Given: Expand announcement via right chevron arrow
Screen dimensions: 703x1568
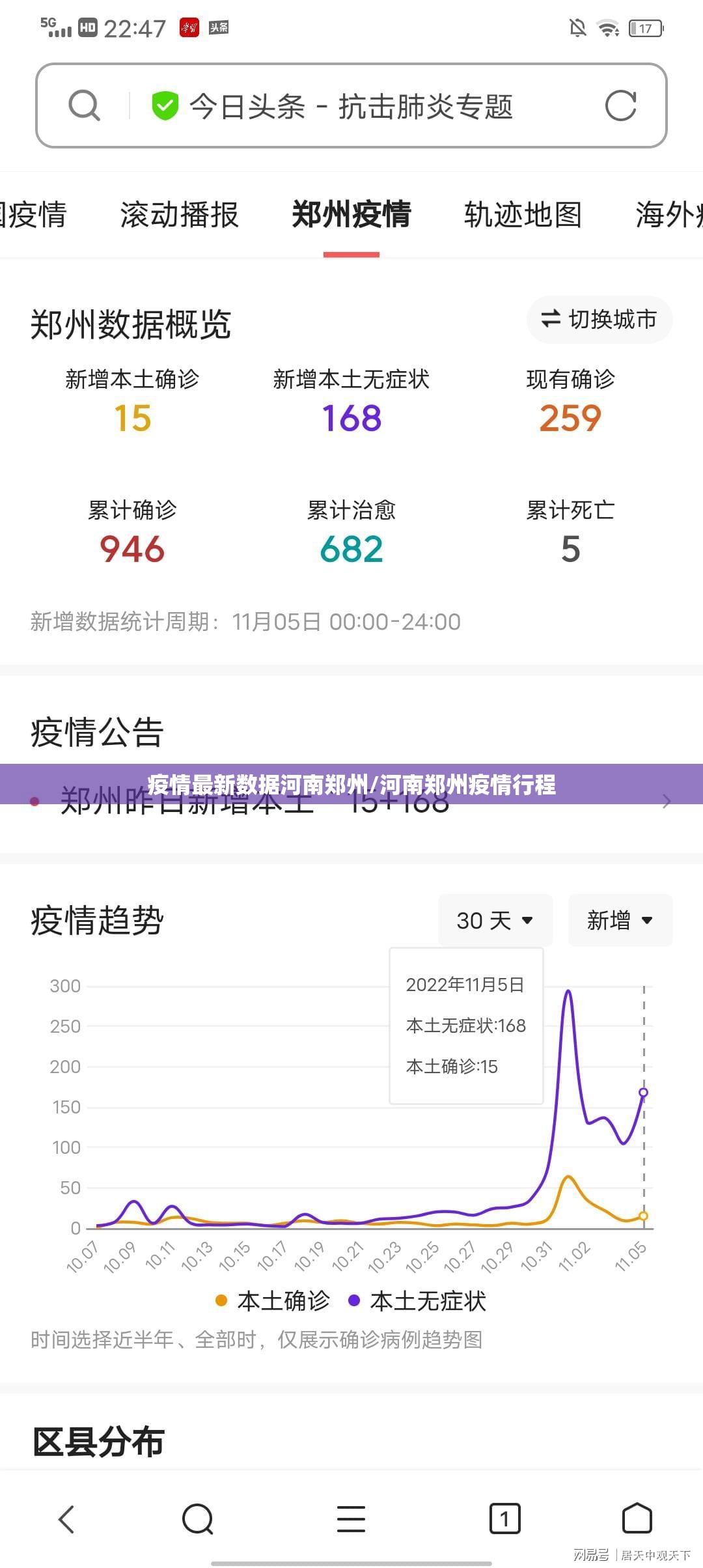Looking at the screenshot, I should [x=666, y=802].
